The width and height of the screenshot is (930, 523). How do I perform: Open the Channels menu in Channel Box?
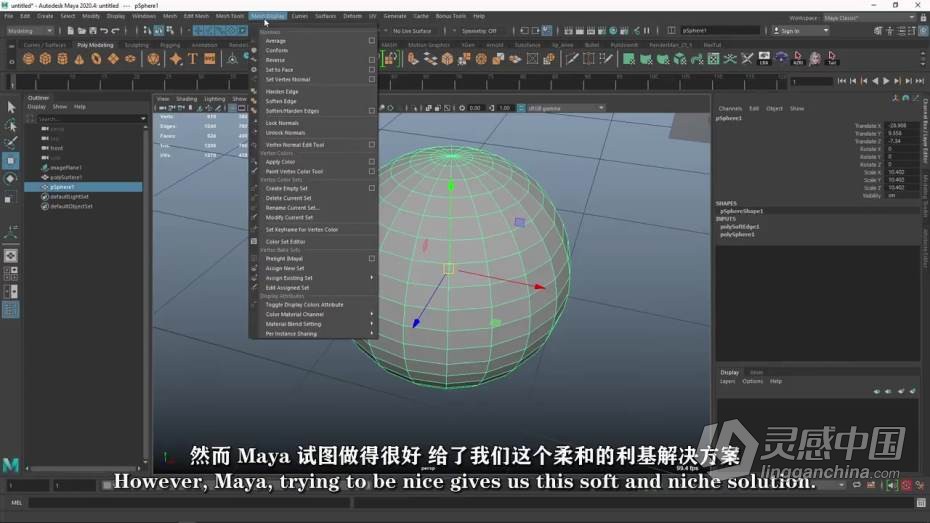point(730,109)
